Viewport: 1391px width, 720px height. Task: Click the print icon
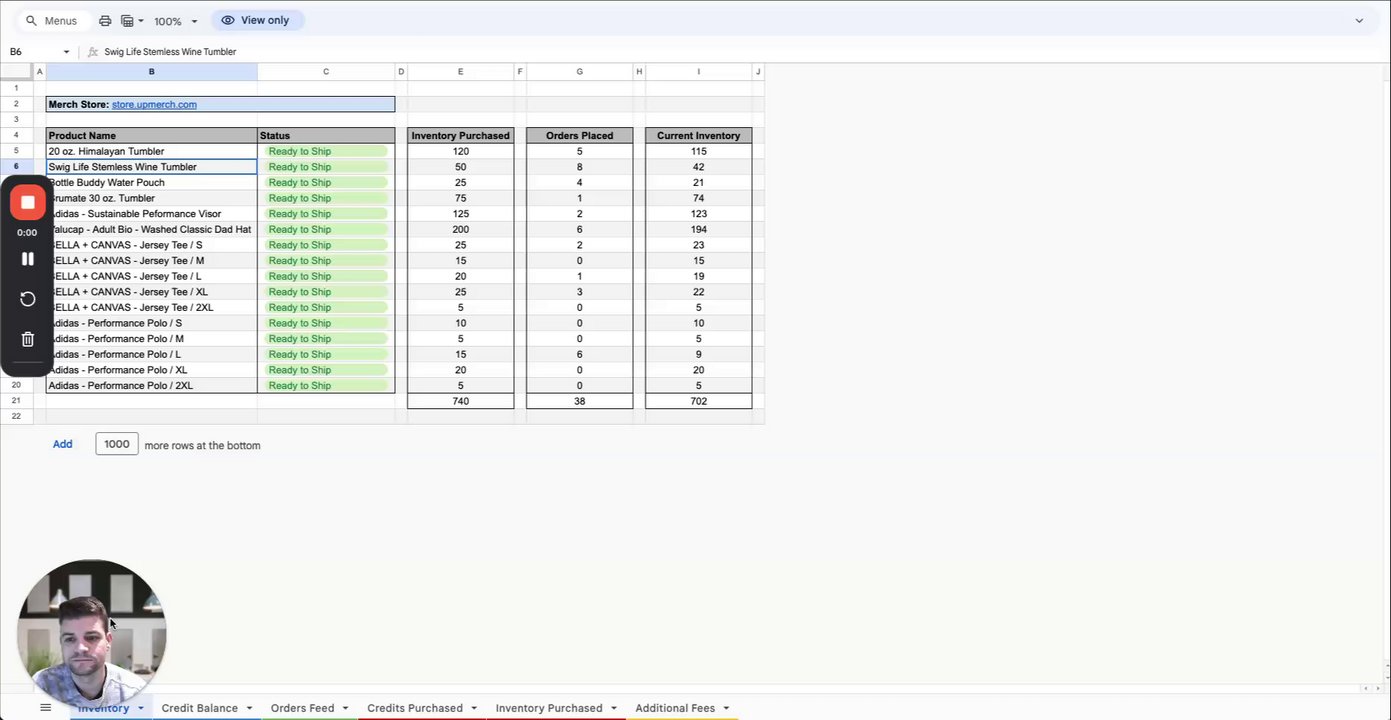pos(105,21)
